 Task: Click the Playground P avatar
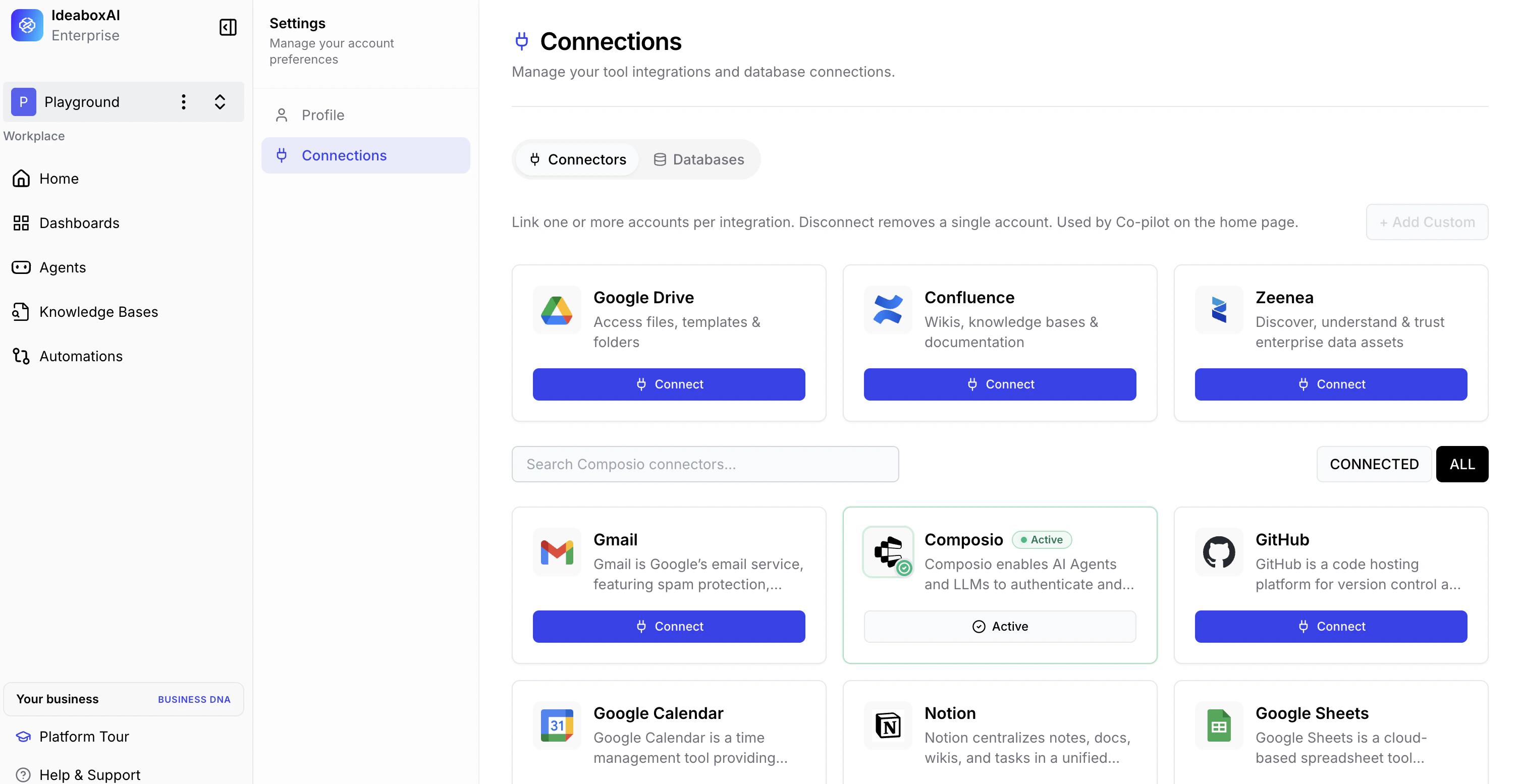24,102
